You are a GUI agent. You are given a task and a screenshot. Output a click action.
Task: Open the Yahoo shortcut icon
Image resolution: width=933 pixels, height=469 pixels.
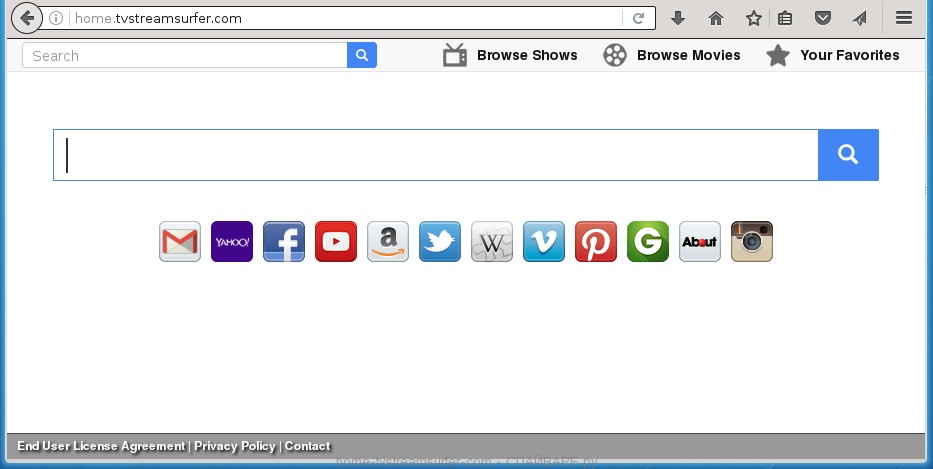coord(232,242)
